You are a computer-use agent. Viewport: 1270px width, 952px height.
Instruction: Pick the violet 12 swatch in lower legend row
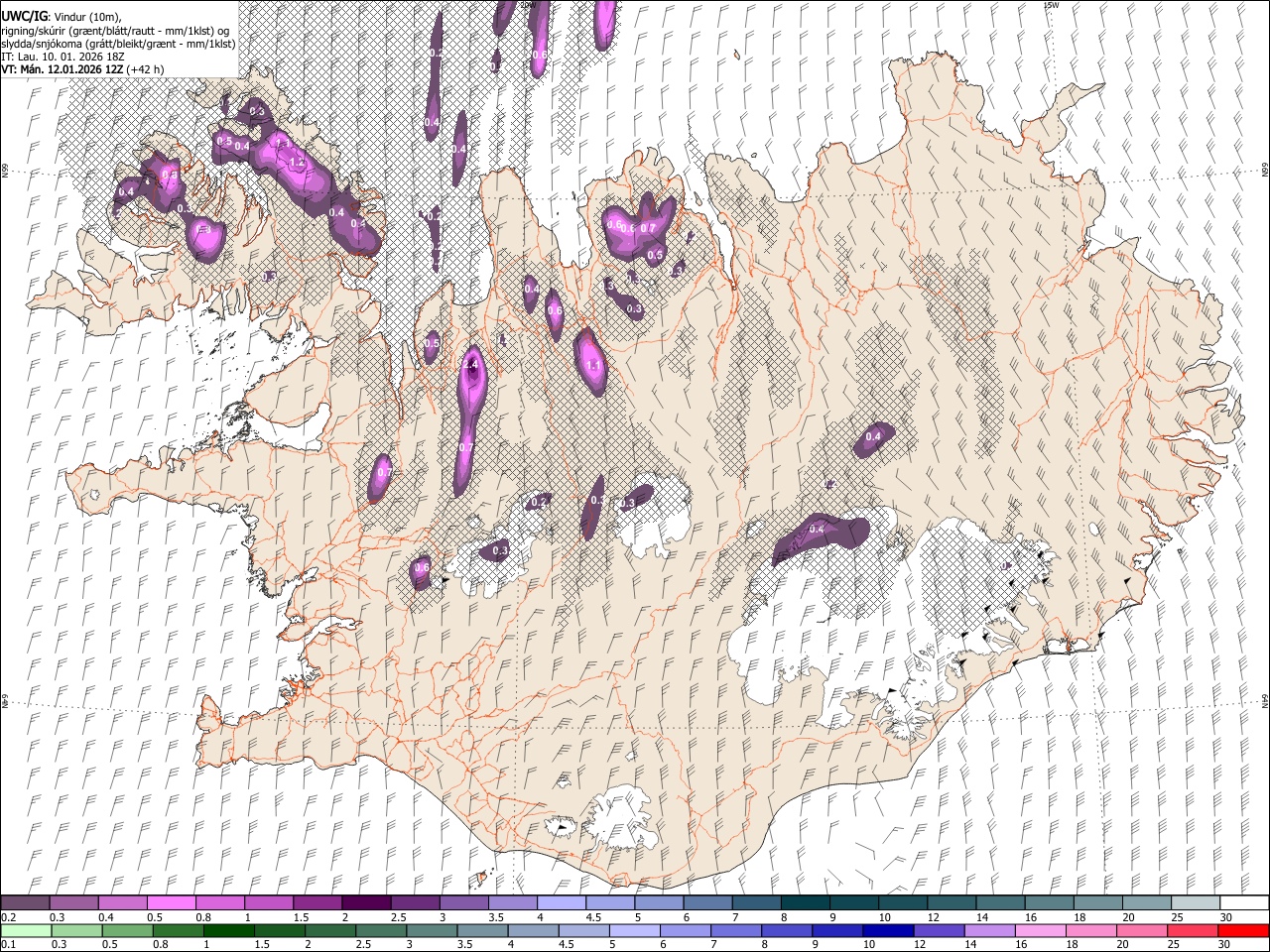938,930
